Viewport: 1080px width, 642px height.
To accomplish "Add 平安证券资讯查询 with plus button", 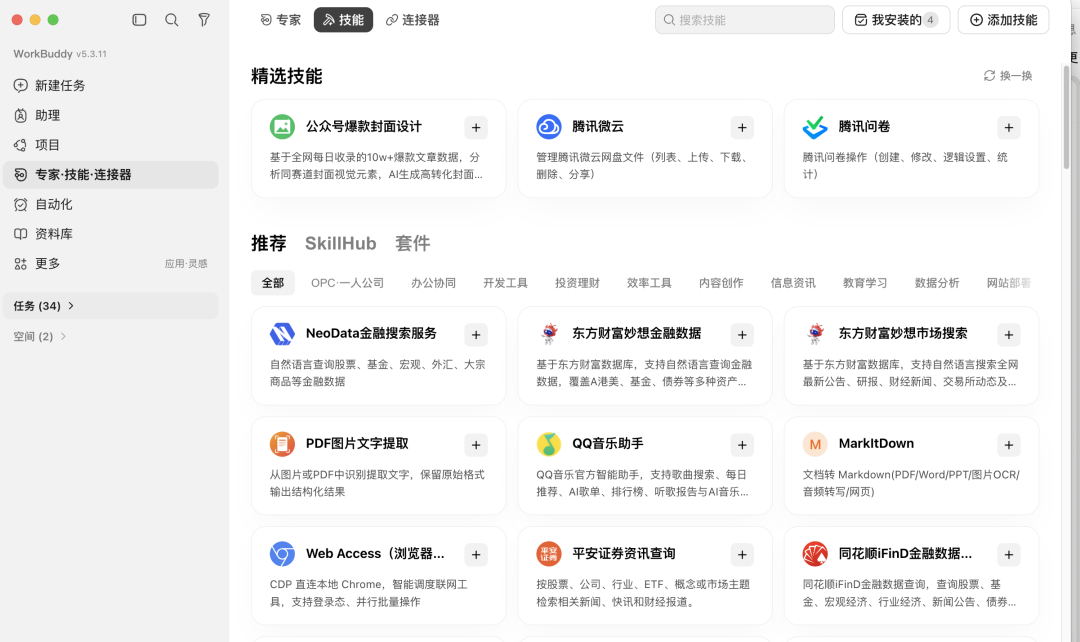I will (x=742, y=555).
